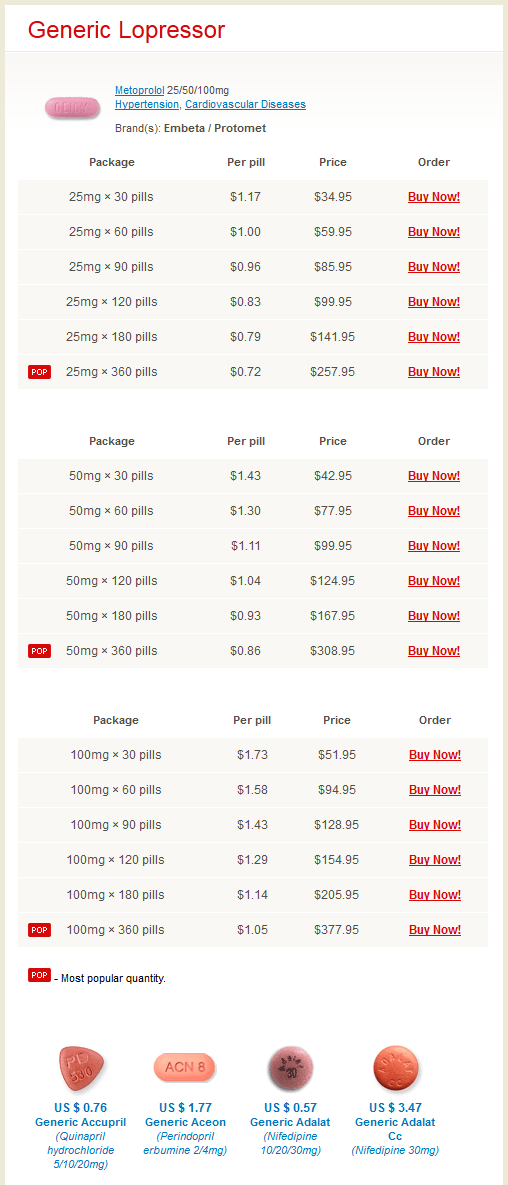Click the POP legend icon near 'Most popular quantity'
The height and width of the screenshot is (1185, 508).
pyautogui.click(x=39, y=975)
